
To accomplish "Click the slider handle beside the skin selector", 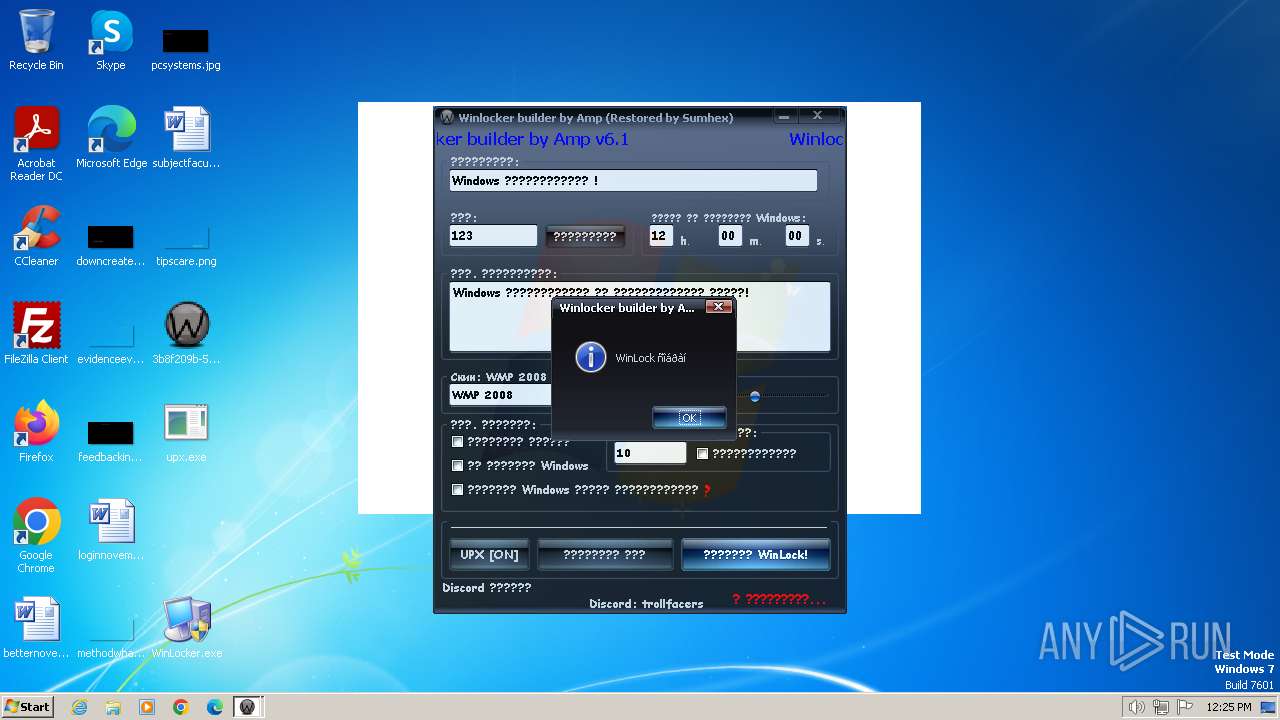I will pos(755,396).
